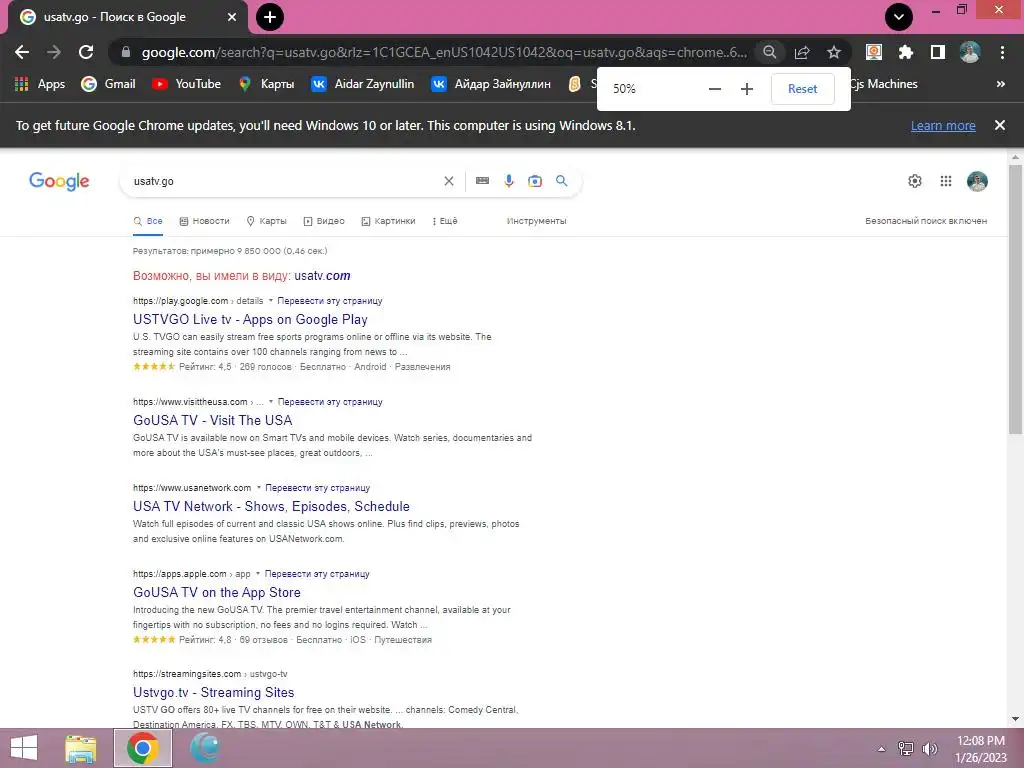1024x768 pixels.
Task: Open the Aidar Zaynullin VK bookmark
Action: click(x=362, y=84)
